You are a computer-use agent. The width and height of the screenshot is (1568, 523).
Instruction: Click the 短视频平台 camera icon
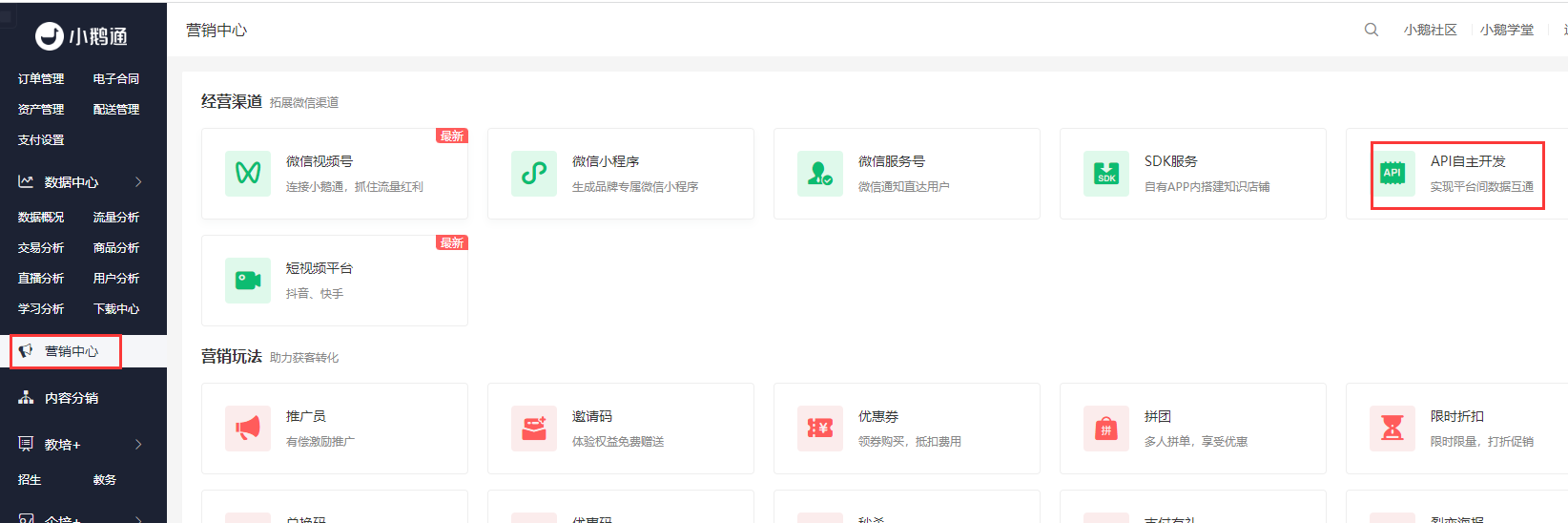(x=248, y=281)
